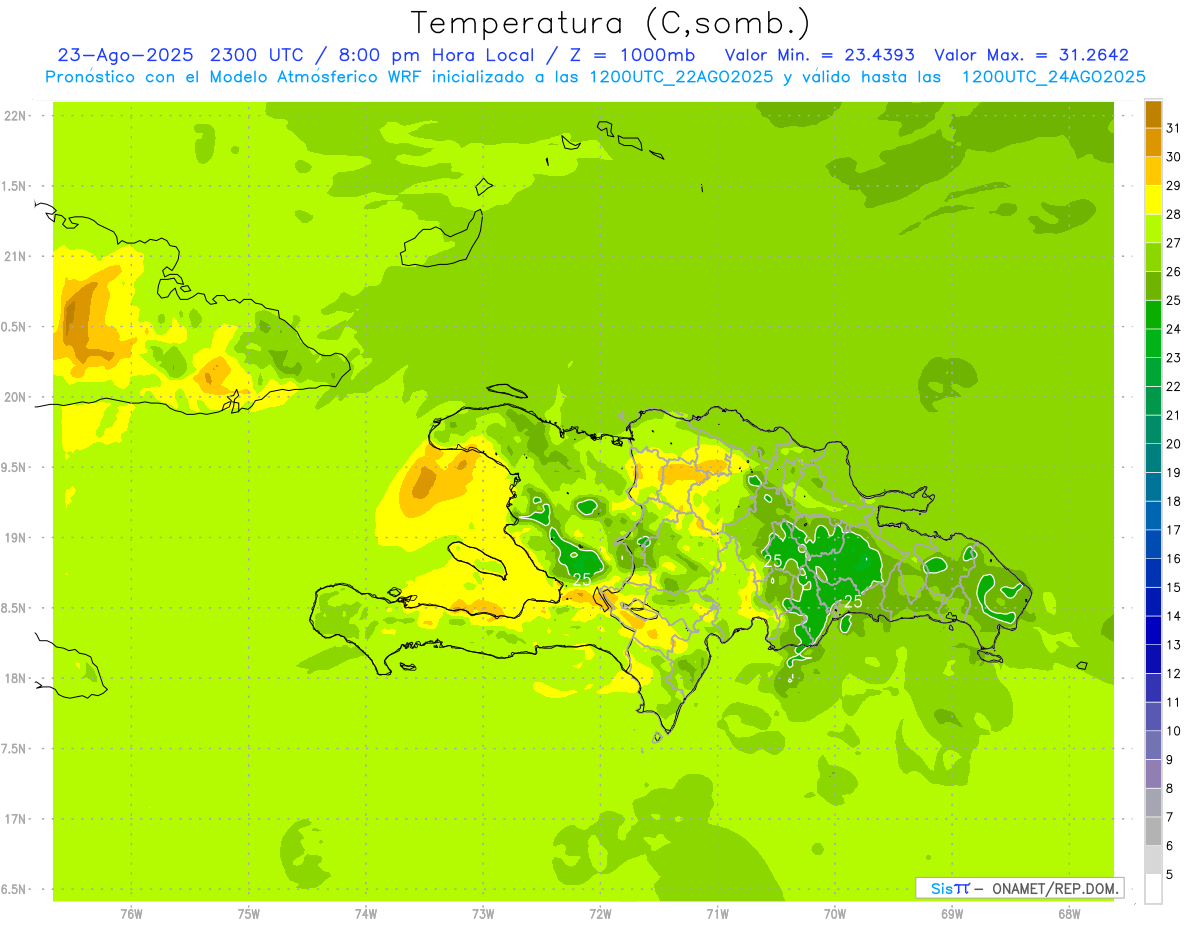1200x927 pixels.
Task: Click the legend value '25'
Action: [x=1174, y=300]
